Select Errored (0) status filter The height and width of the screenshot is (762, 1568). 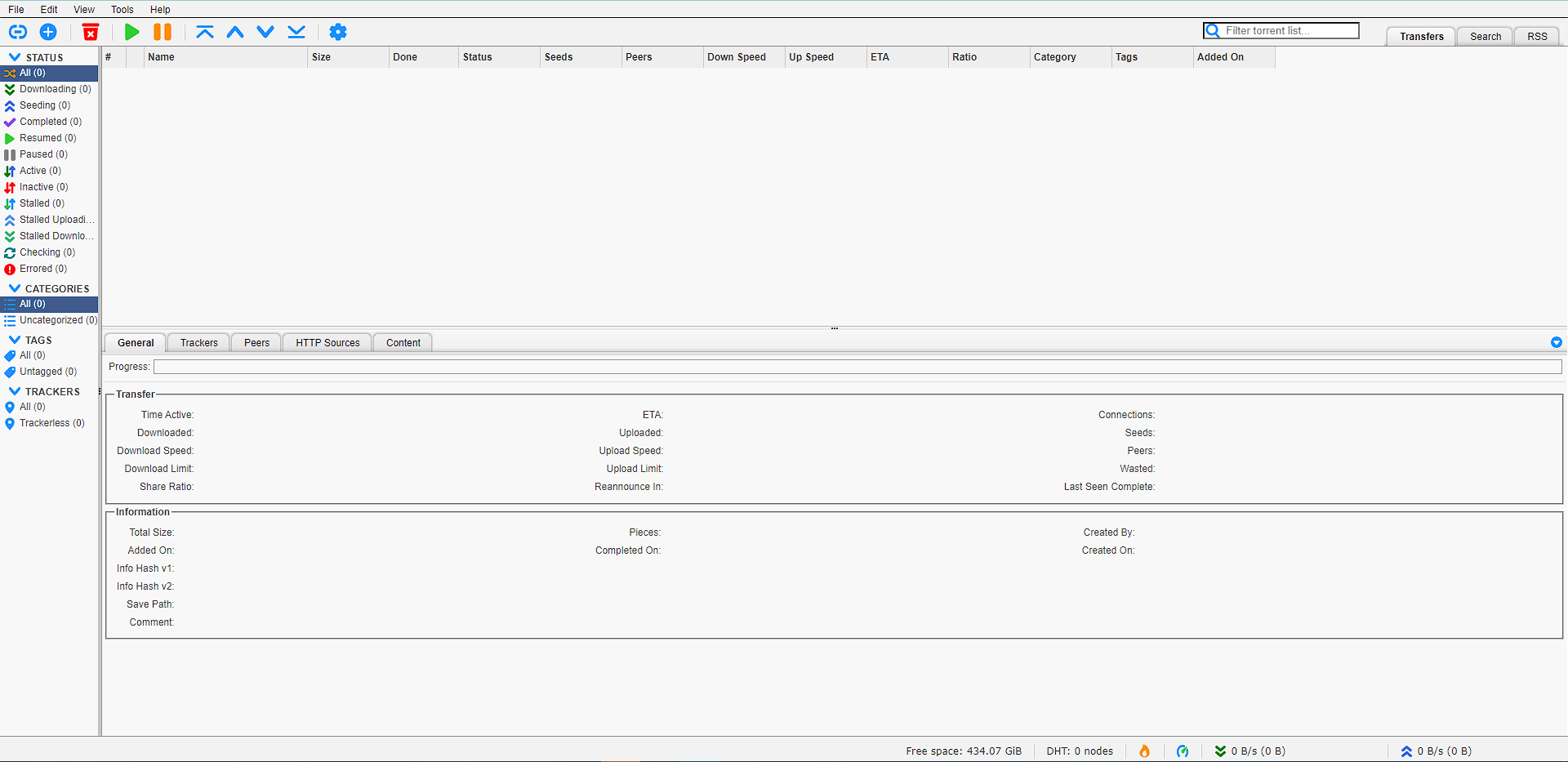(x=49, y=269)
